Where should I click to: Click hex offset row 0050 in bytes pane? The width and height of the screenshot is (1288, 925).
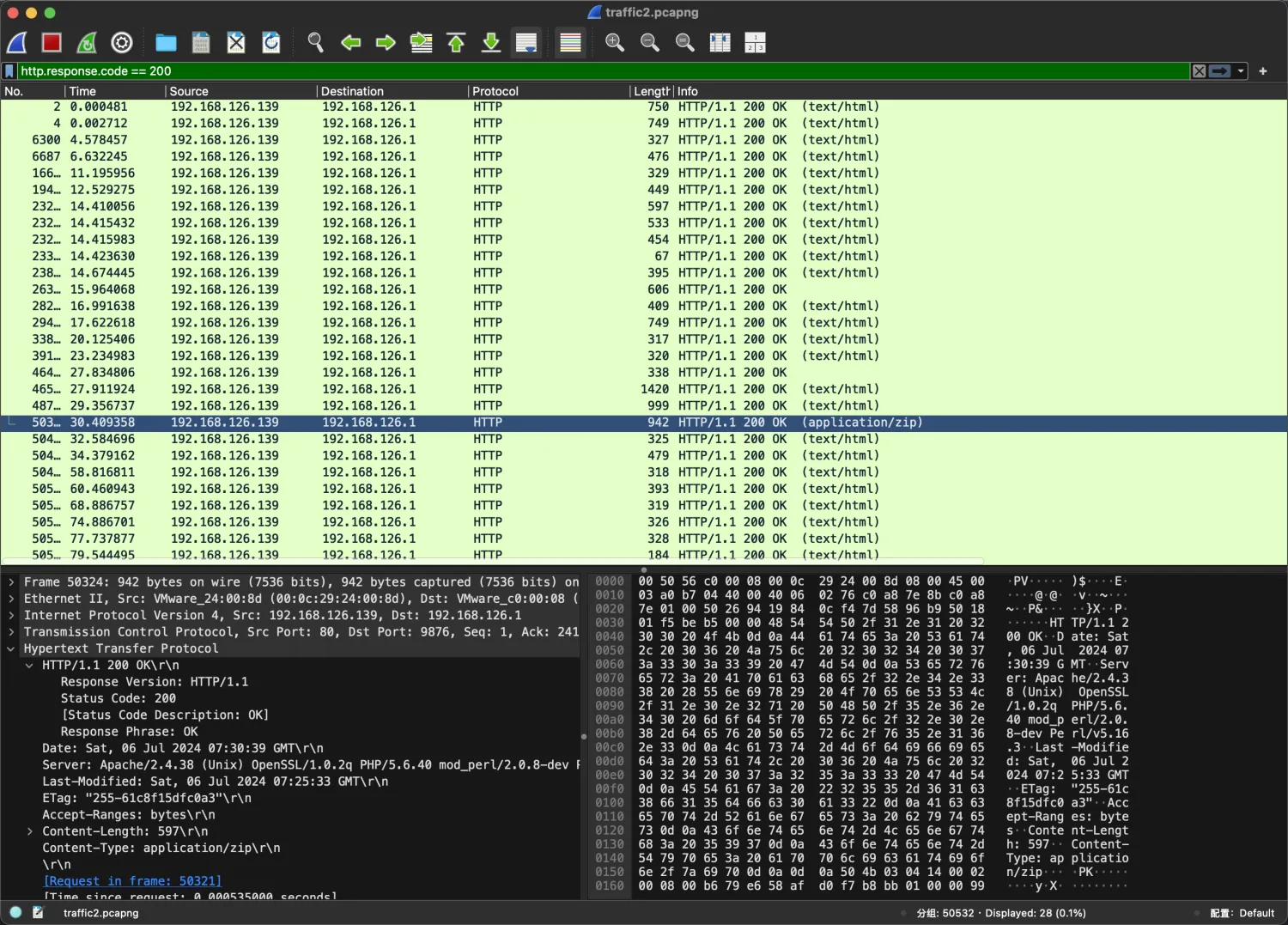point(610,650)
